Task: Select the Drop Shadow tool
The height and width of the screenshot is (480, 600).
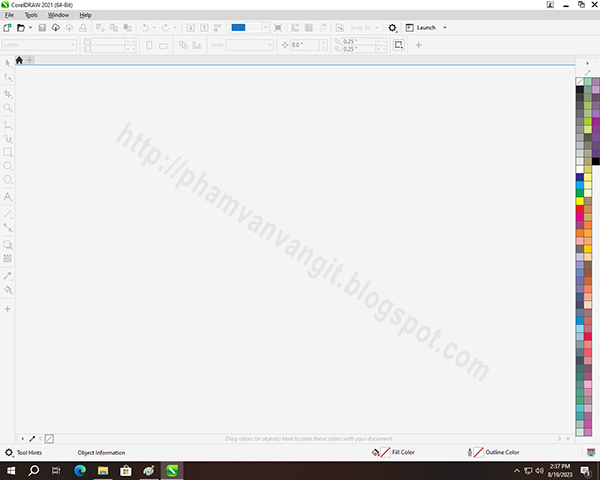Action: [8, 245]
